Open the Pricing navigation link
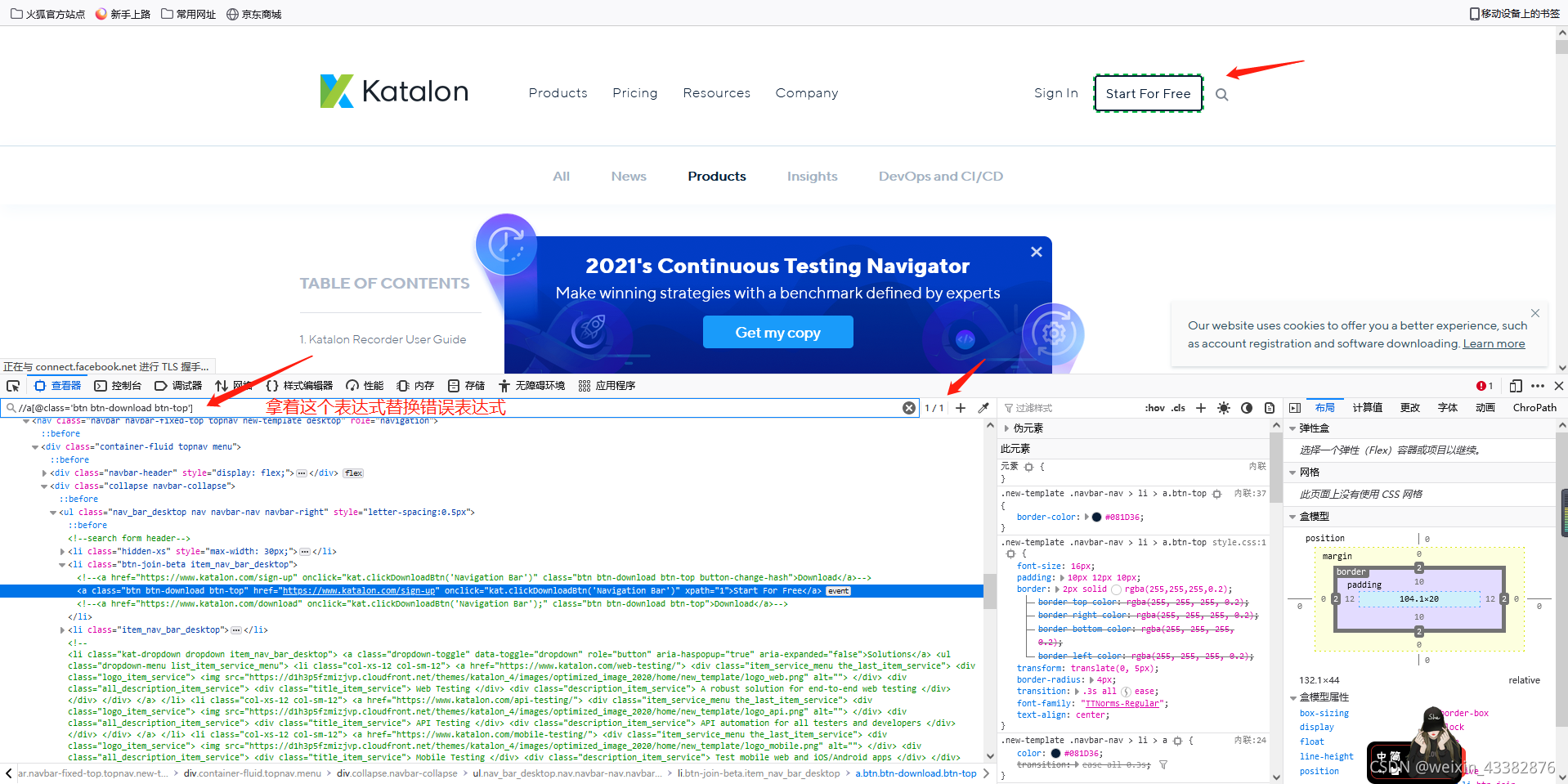The image size is (1568, 784). point(635,93)
